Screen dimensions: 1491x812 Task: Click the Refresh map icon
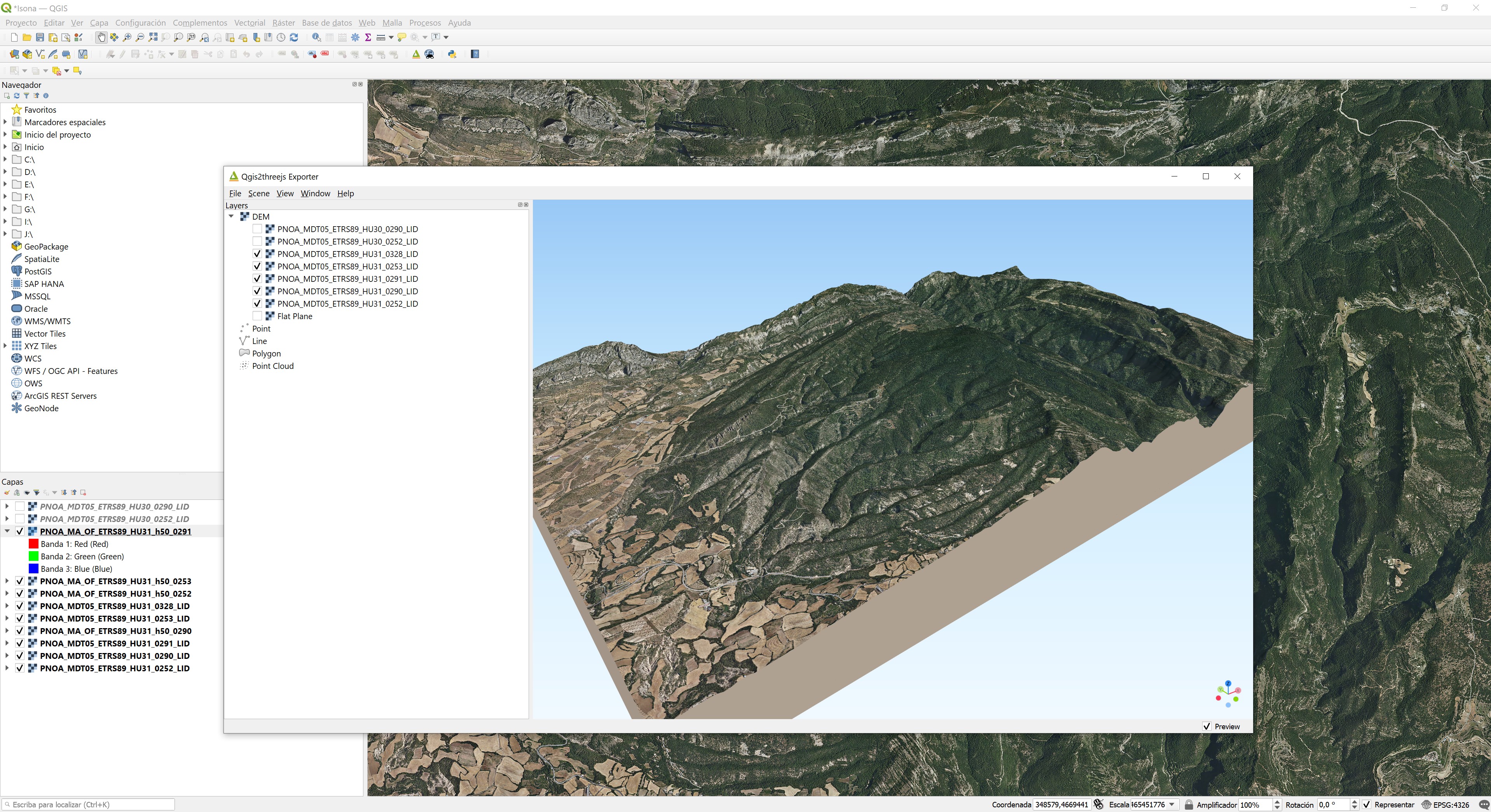click(x=294, y=37)
